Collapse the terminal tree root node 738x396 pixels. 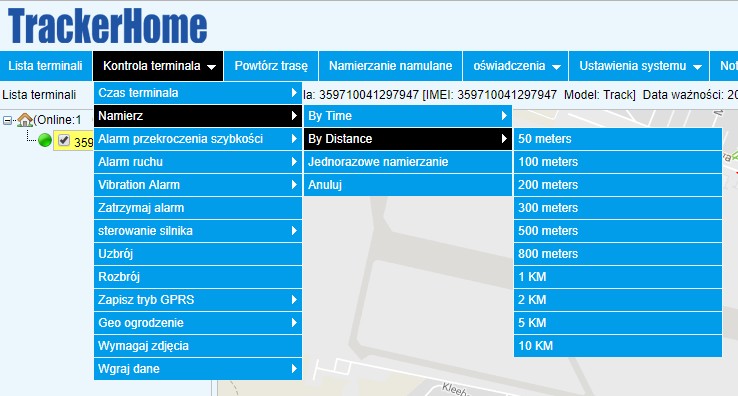click(8, 121)
